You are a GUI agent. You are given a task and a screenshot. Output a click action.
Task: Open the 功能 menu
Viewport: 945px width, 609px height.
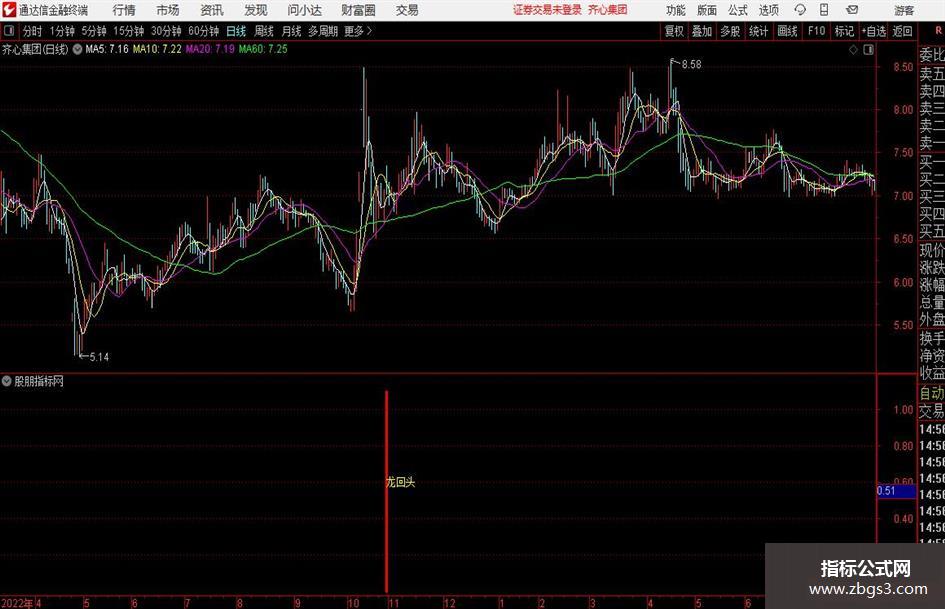[676, 10]
